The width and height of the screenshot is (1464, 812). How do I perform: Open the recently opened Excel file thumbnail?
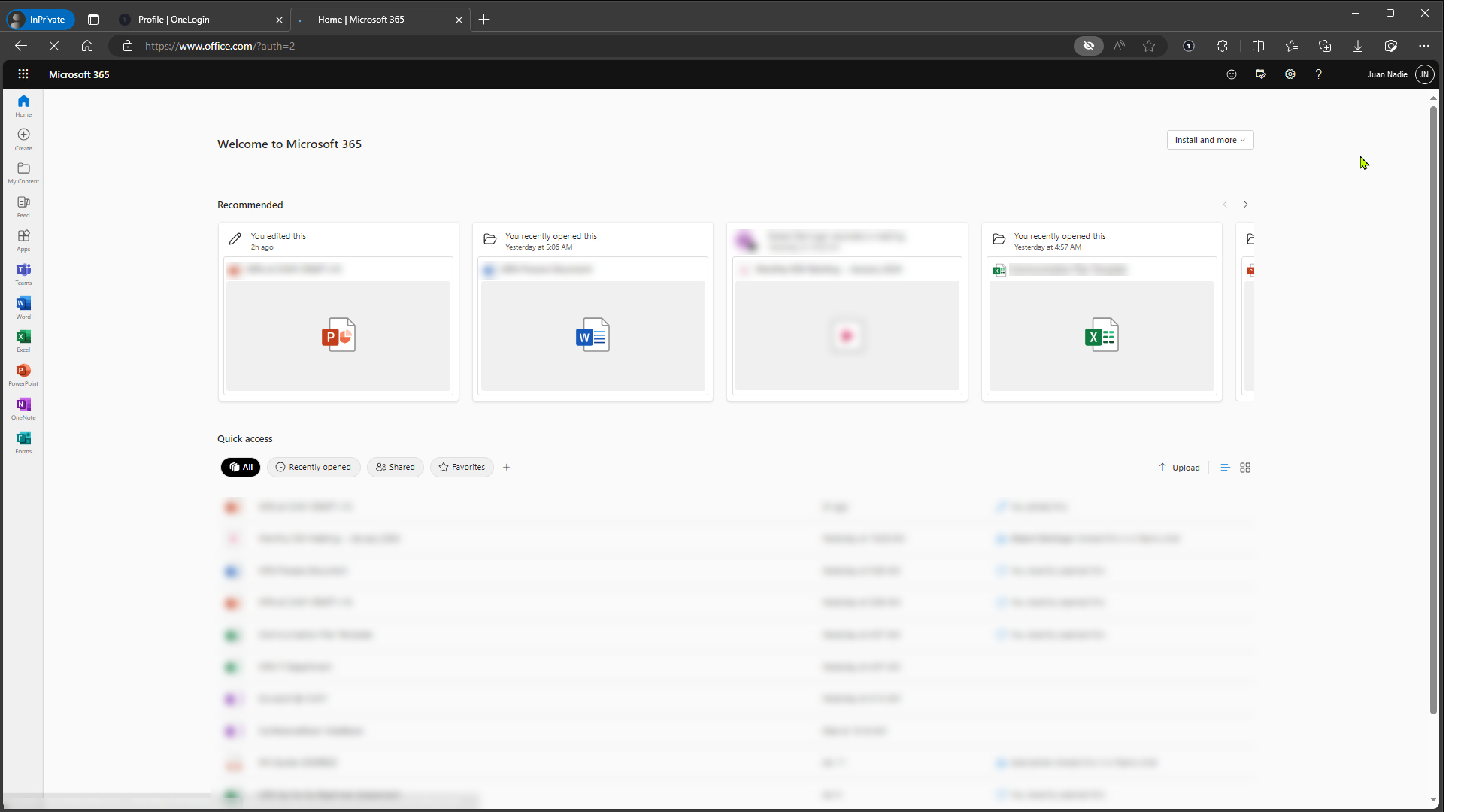(x=1101, y=335)
